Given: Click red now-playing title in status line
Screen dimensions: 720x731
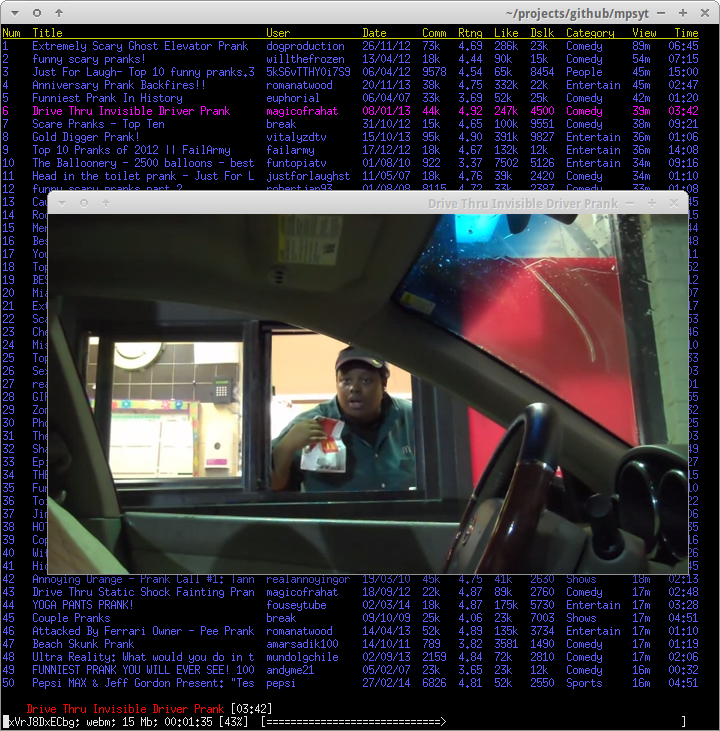Looking at the screenshot, I should pos(125,709).
